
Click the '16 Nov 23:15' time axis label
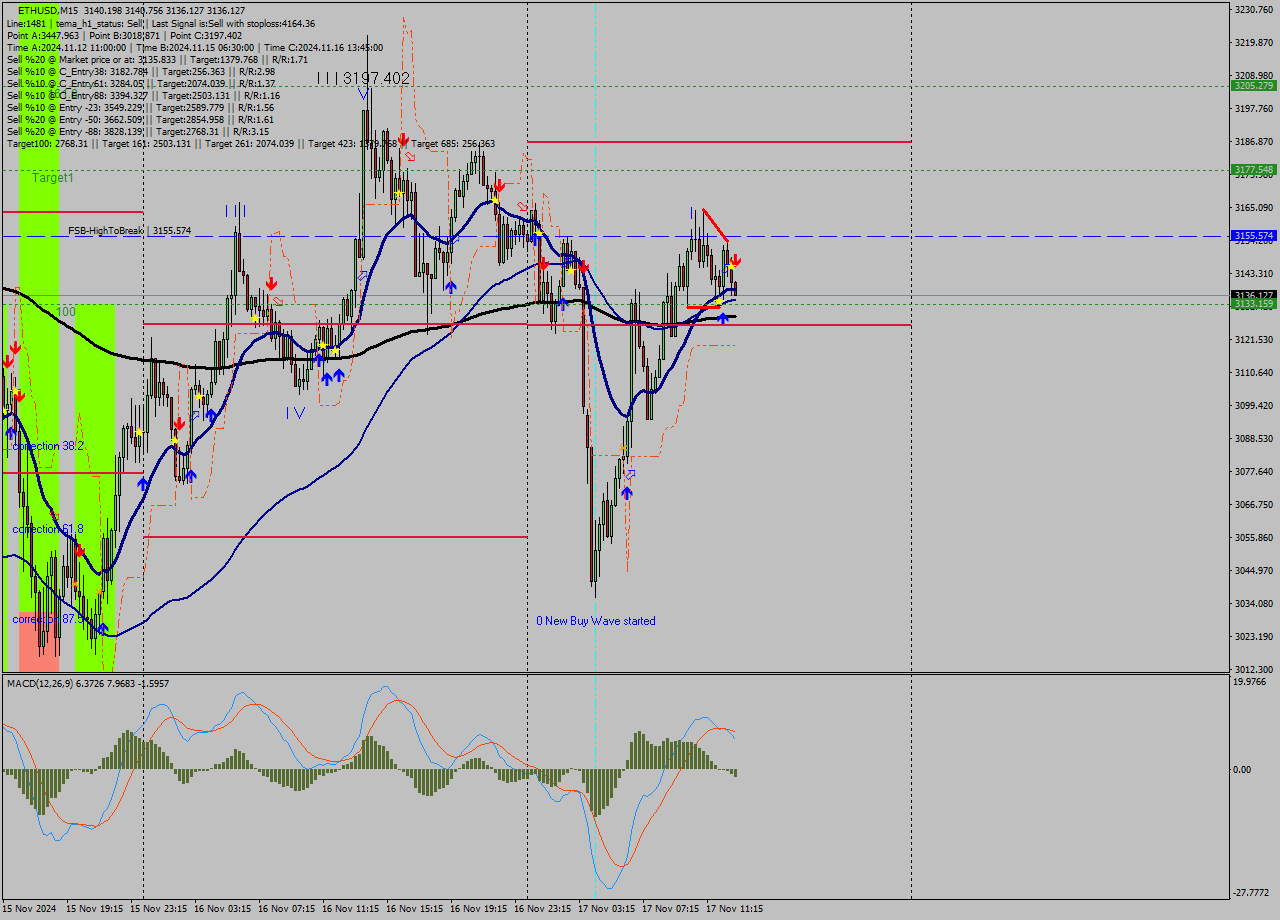coord(543,909)
